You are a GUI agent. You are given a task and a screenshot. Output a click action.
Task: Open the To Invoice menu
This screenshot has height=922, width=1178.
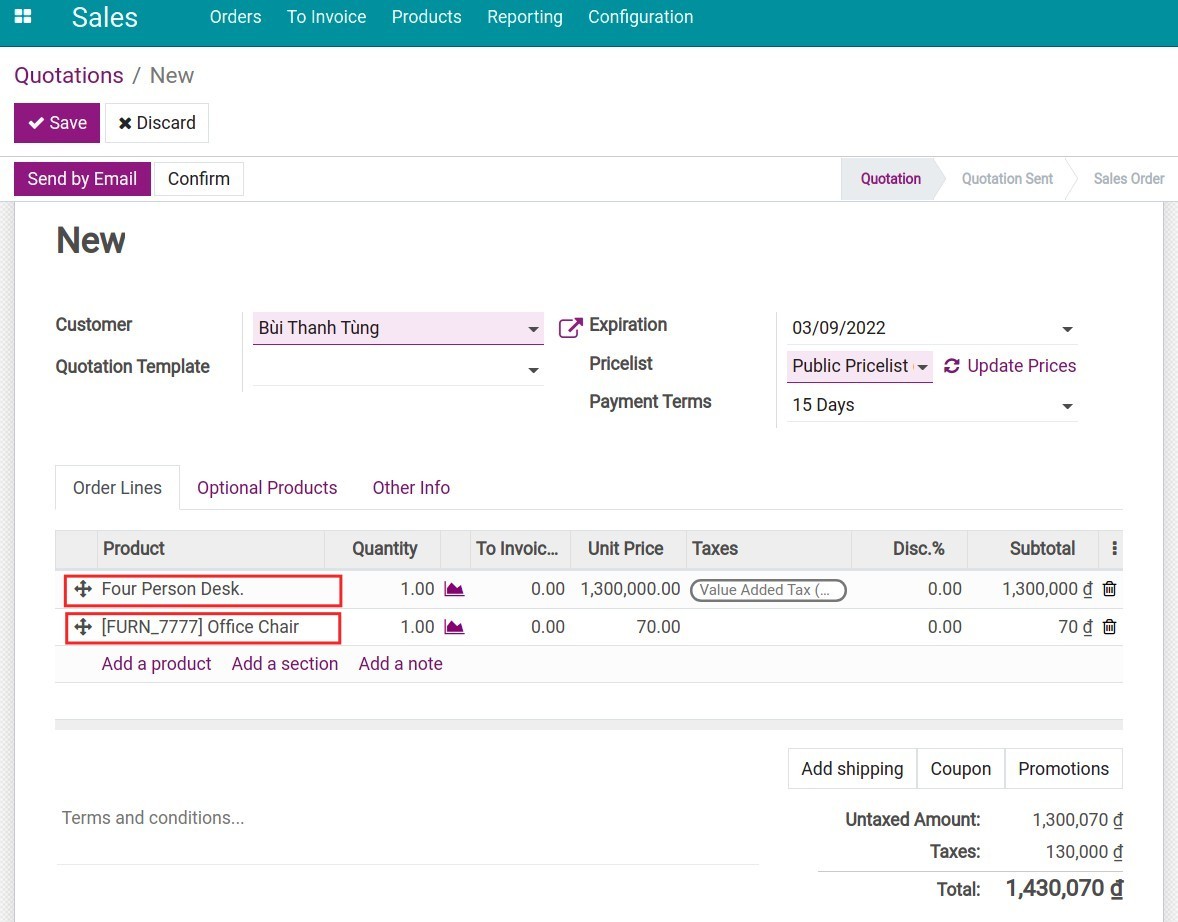click(326, 17)
